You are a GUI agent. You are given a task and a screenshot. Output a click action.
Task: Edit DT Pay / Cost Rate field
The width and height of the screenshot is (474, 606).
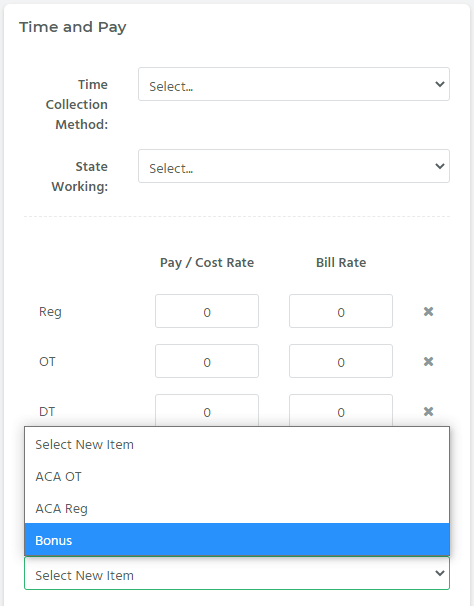point(207,410)
